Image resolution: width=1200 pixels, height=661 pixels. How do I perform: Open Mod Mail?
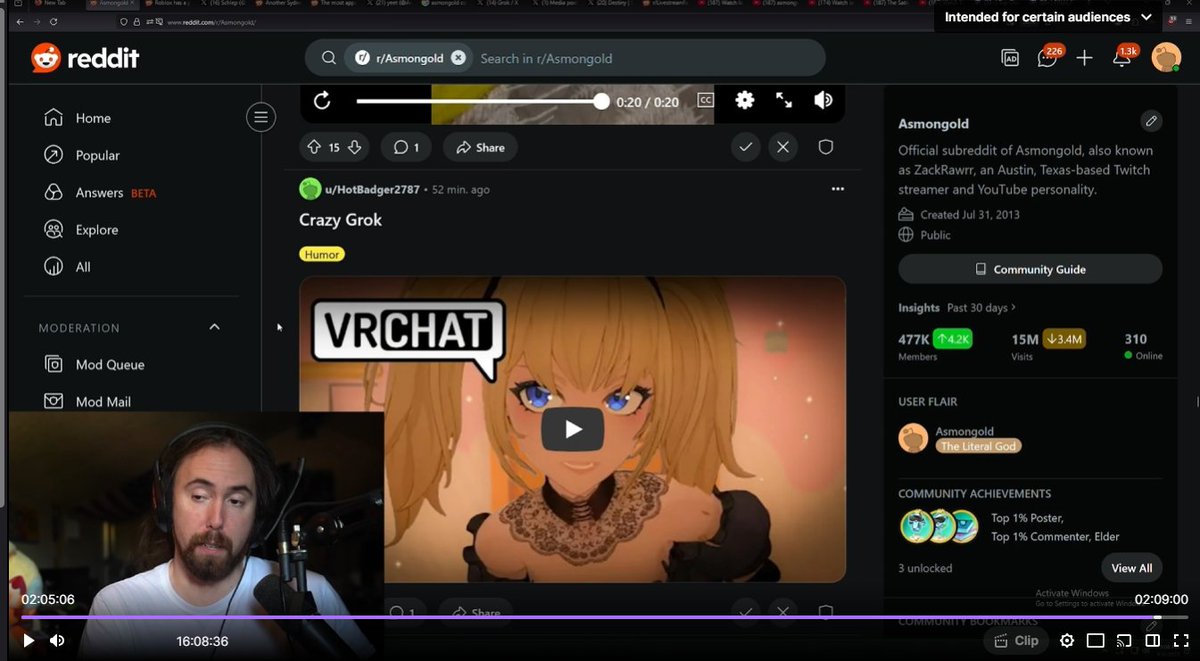103,401
